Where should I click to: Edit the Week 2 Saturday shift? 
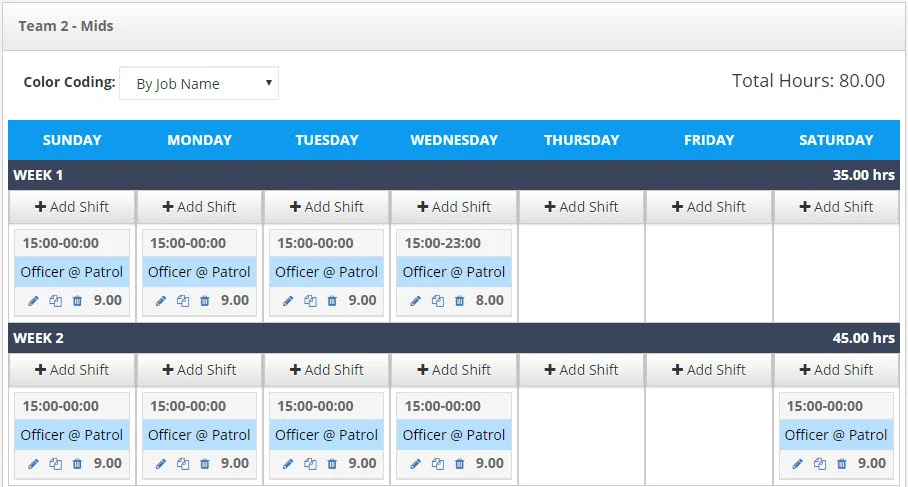coord(798,464)
